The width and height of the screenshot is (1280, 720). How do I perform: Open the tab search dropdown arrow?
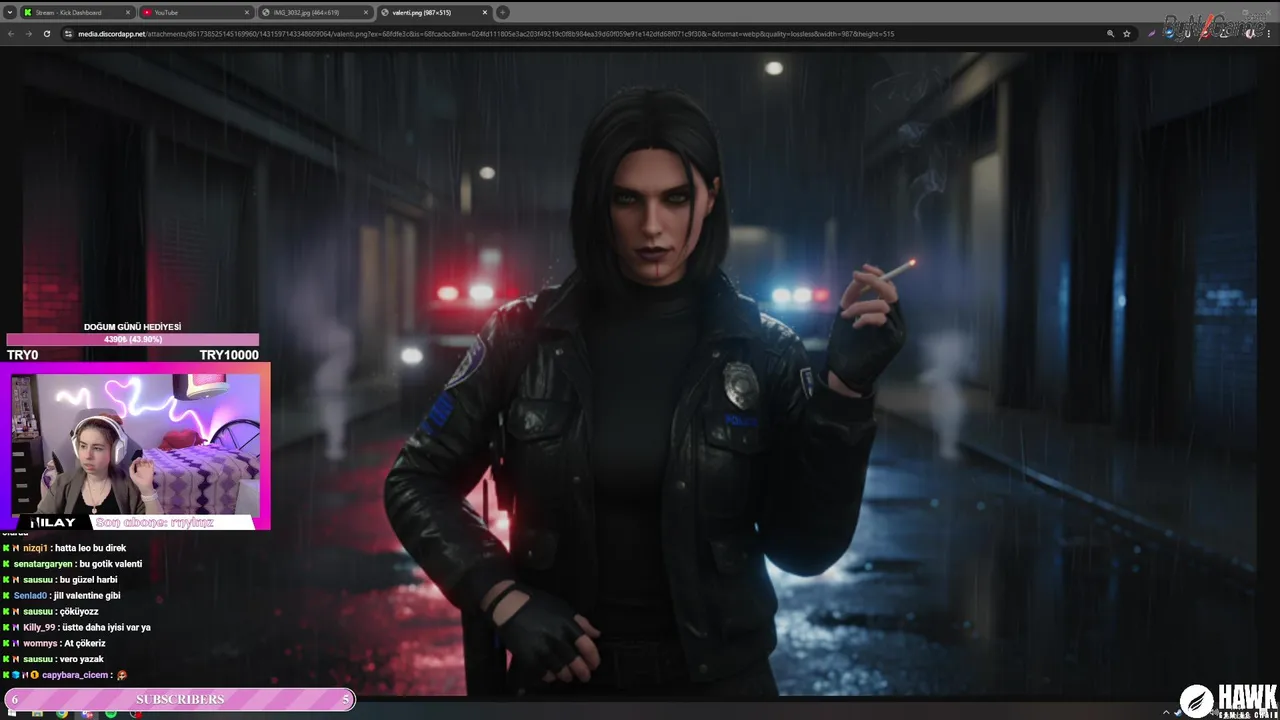click(9, 12)
